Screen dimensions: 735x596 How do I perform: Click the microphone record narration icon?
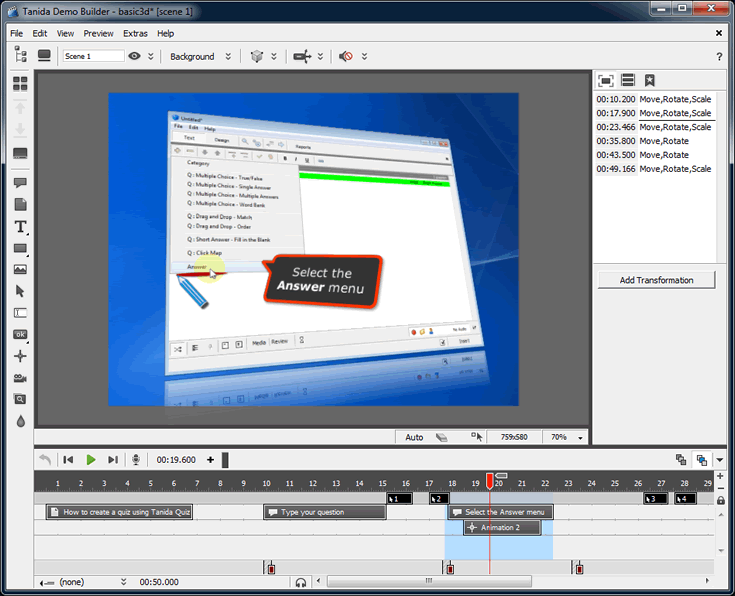coord(136,460)
